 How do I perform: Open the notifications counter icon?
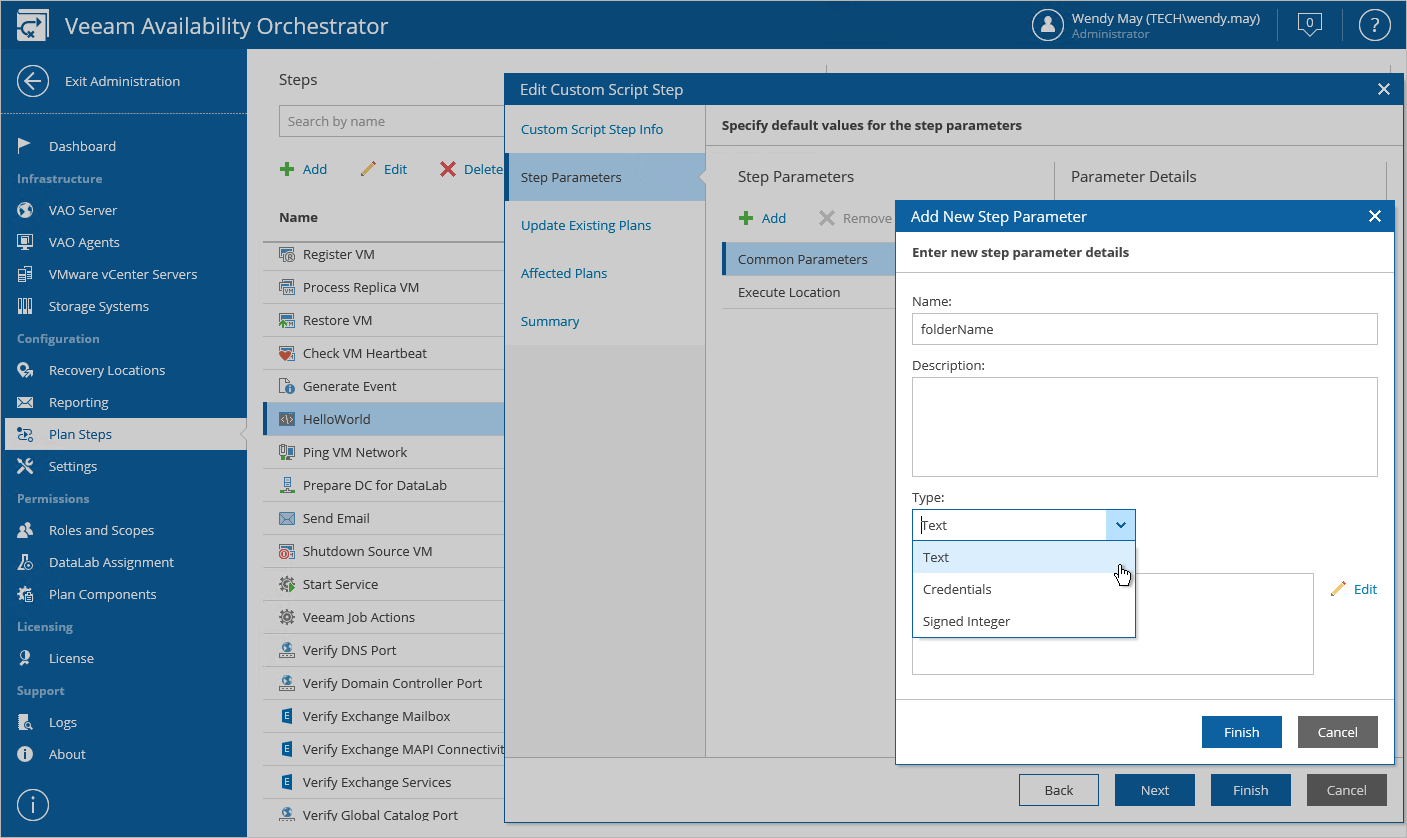point(1309,25)
